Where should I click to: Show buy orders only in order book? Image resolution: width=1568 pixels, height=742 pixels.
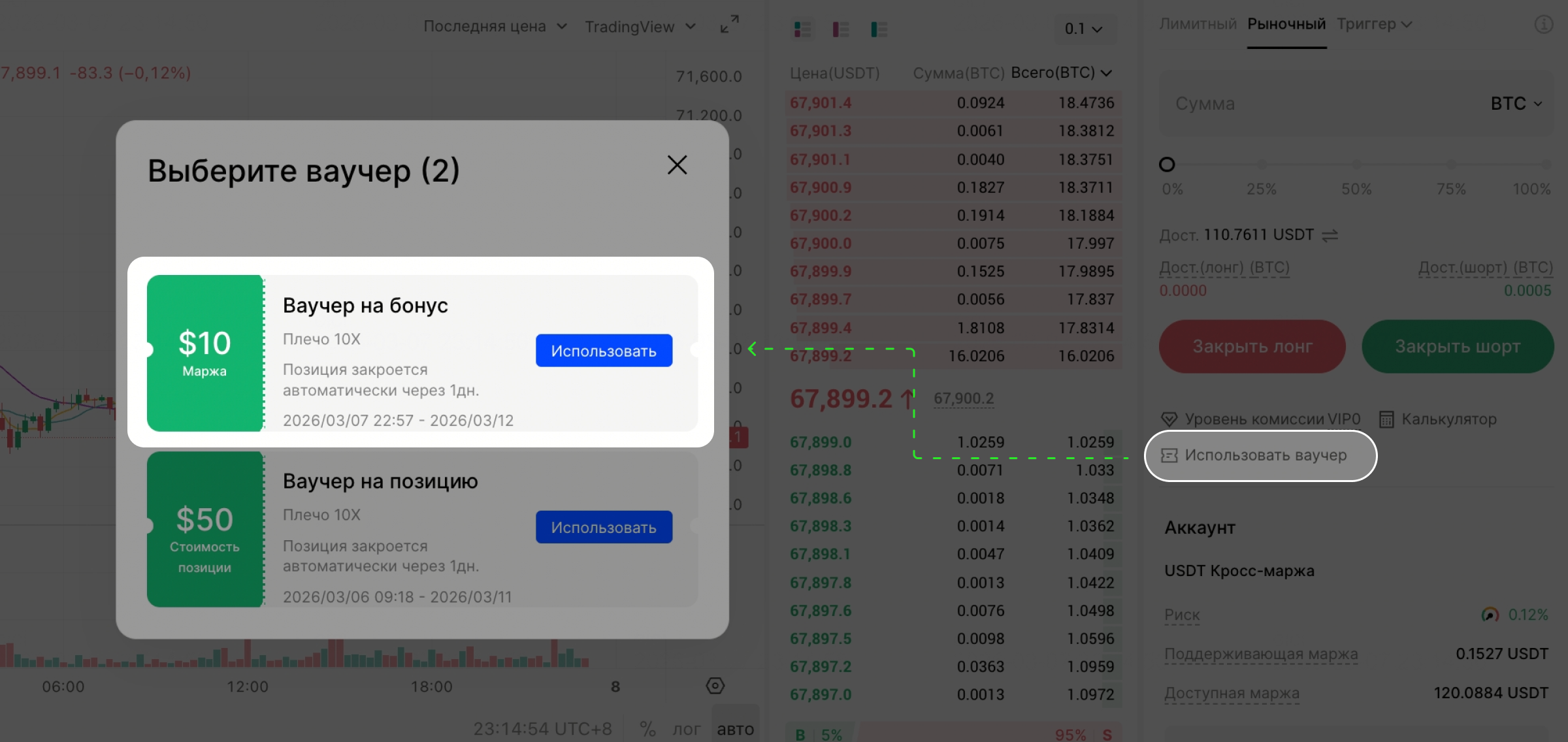(x=879, y=29)
